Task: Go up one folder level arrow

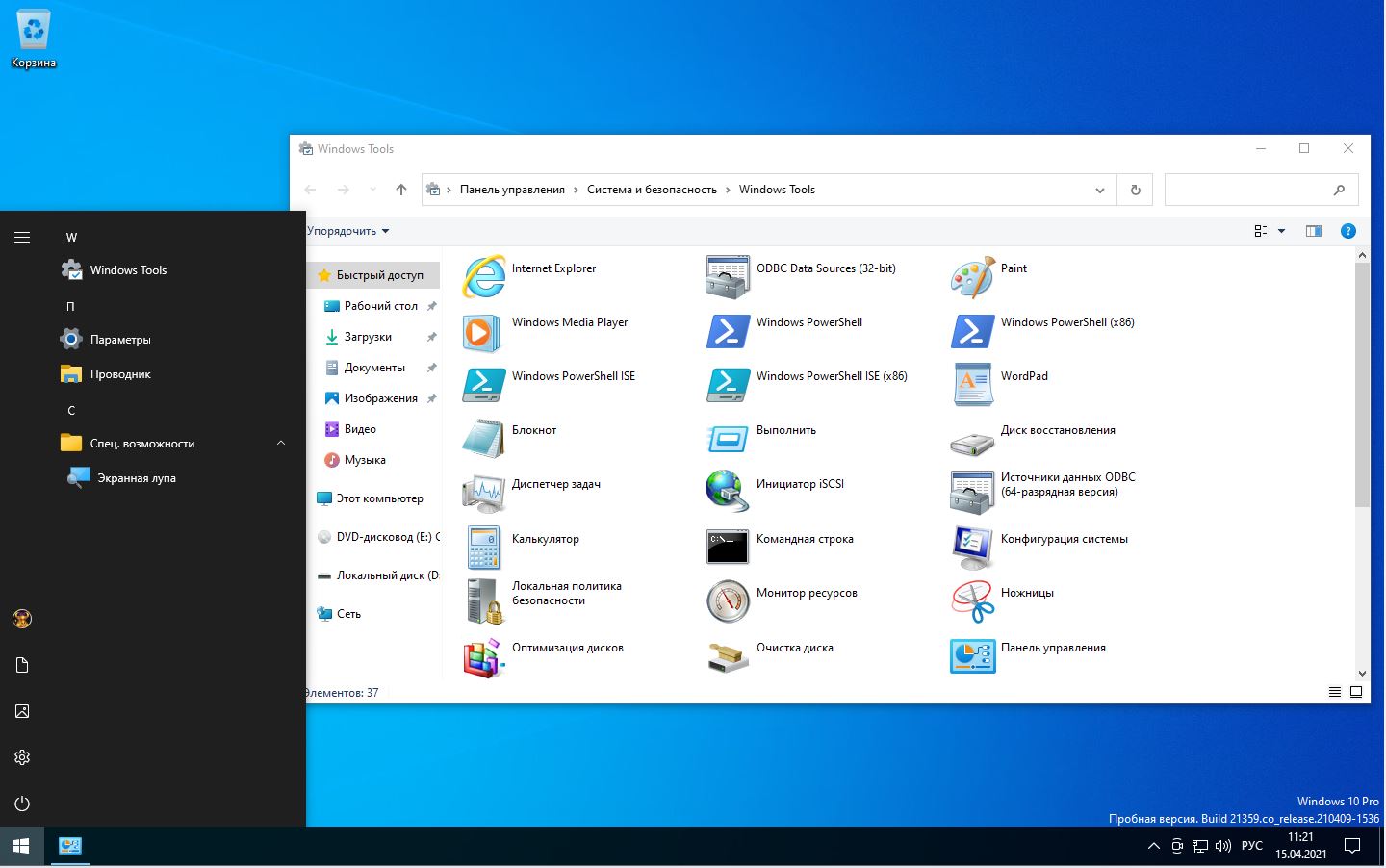Action: coord(401,190)
